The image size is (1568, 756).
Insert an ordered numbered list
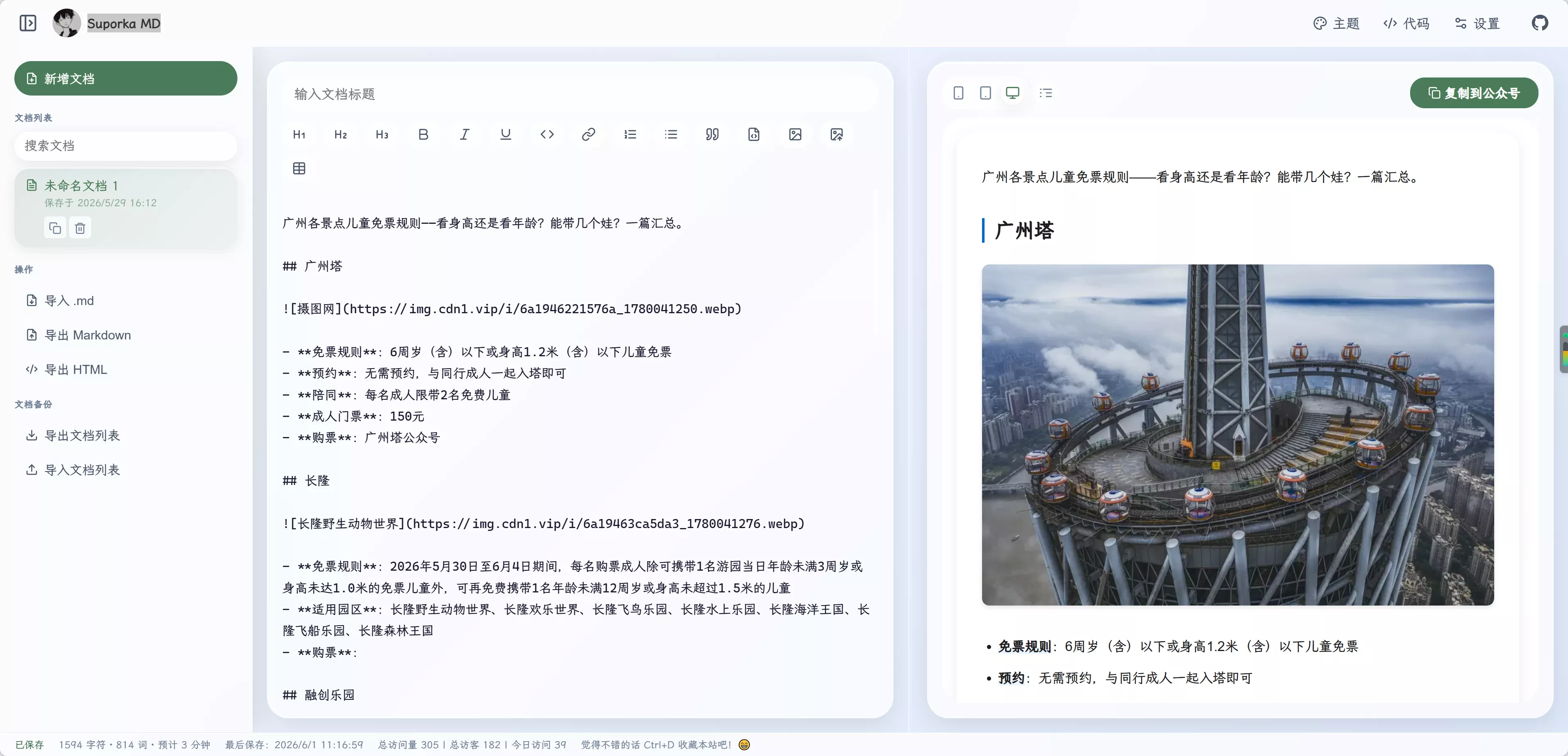(630, 134)
